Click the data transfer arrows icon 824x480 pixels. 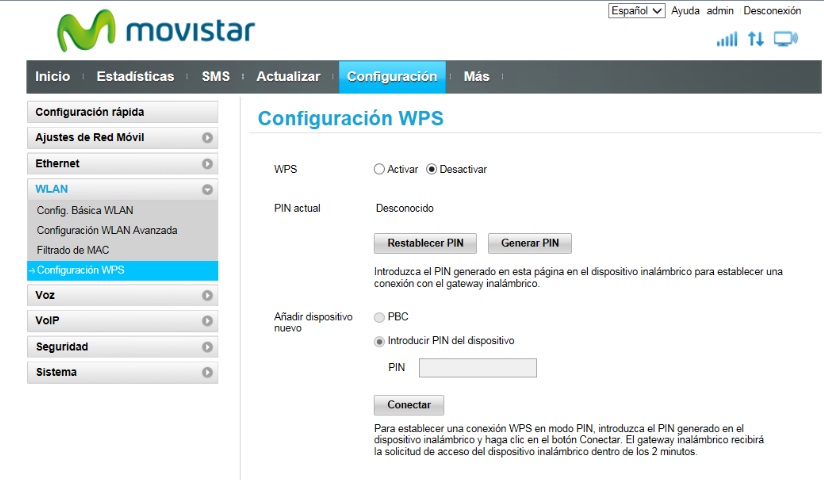[756, 39]
